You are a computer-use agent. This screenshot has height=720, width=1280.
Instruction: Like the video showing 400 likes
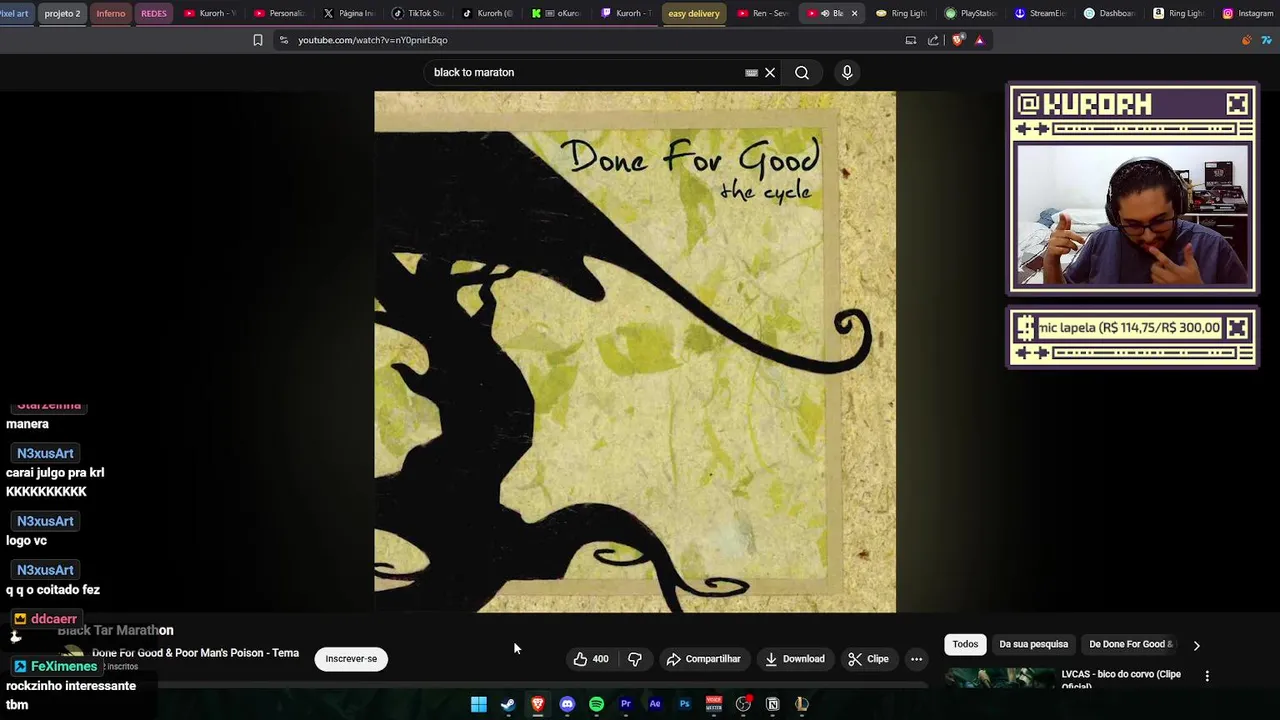[591, 659]
